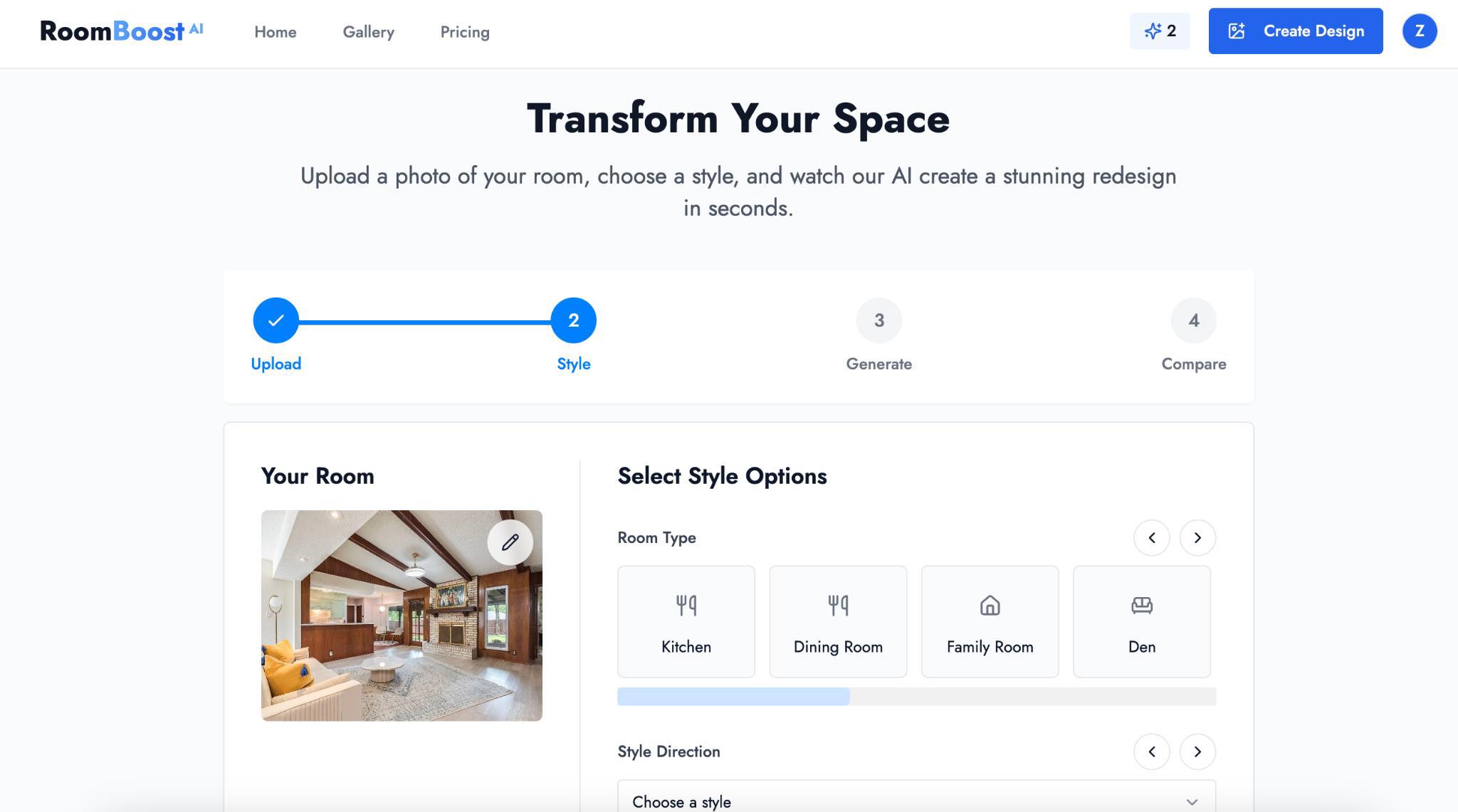Click the Create Design button
1458x812 pixels.
pos(1295,31)
